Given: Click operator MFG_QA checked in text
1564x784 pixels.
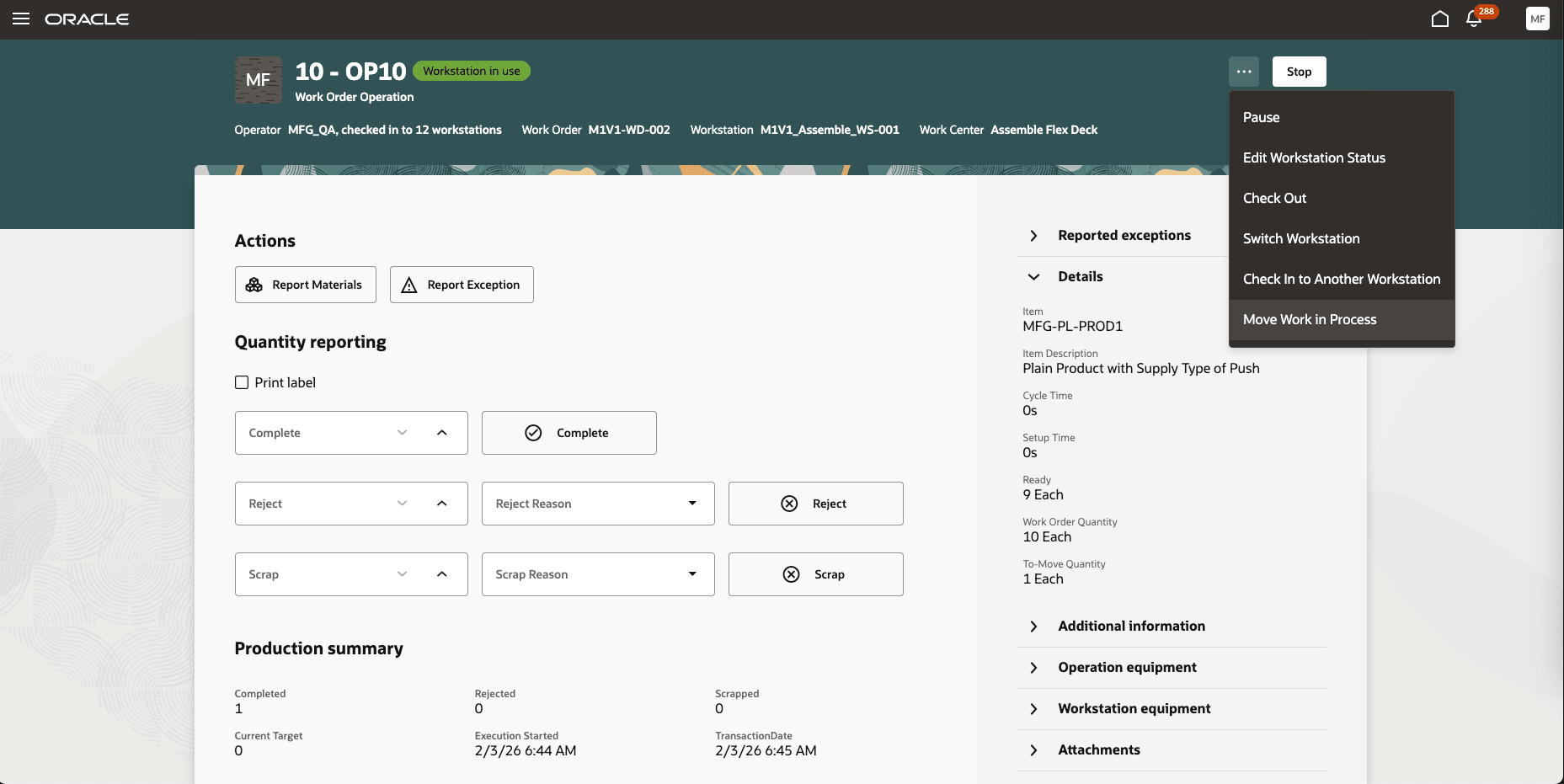Looking at the screenshot, I should (x=395, y=130).
